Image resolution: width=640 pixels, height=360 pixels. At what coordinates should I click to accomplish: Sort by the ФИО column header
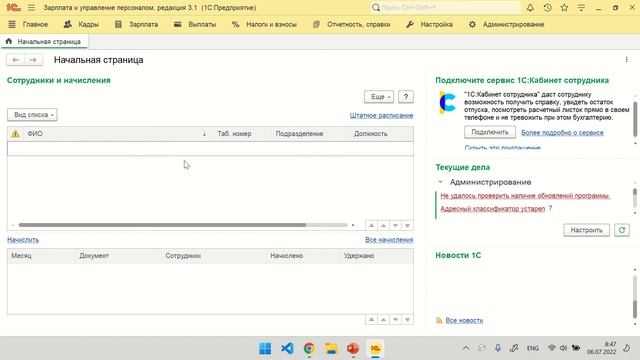tap(35, 134)
